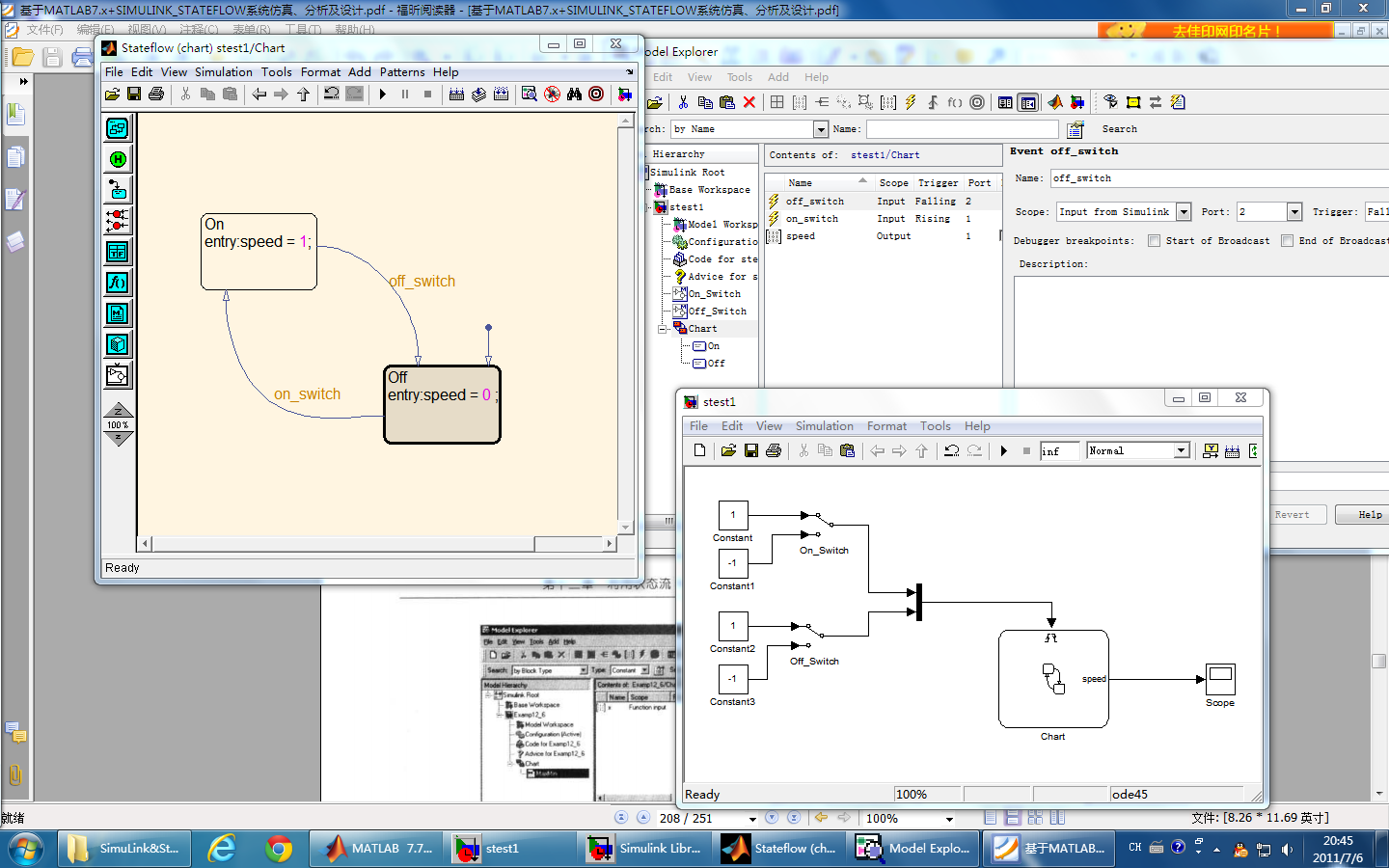Select the Default Transition tool

(x=118, y=189)
